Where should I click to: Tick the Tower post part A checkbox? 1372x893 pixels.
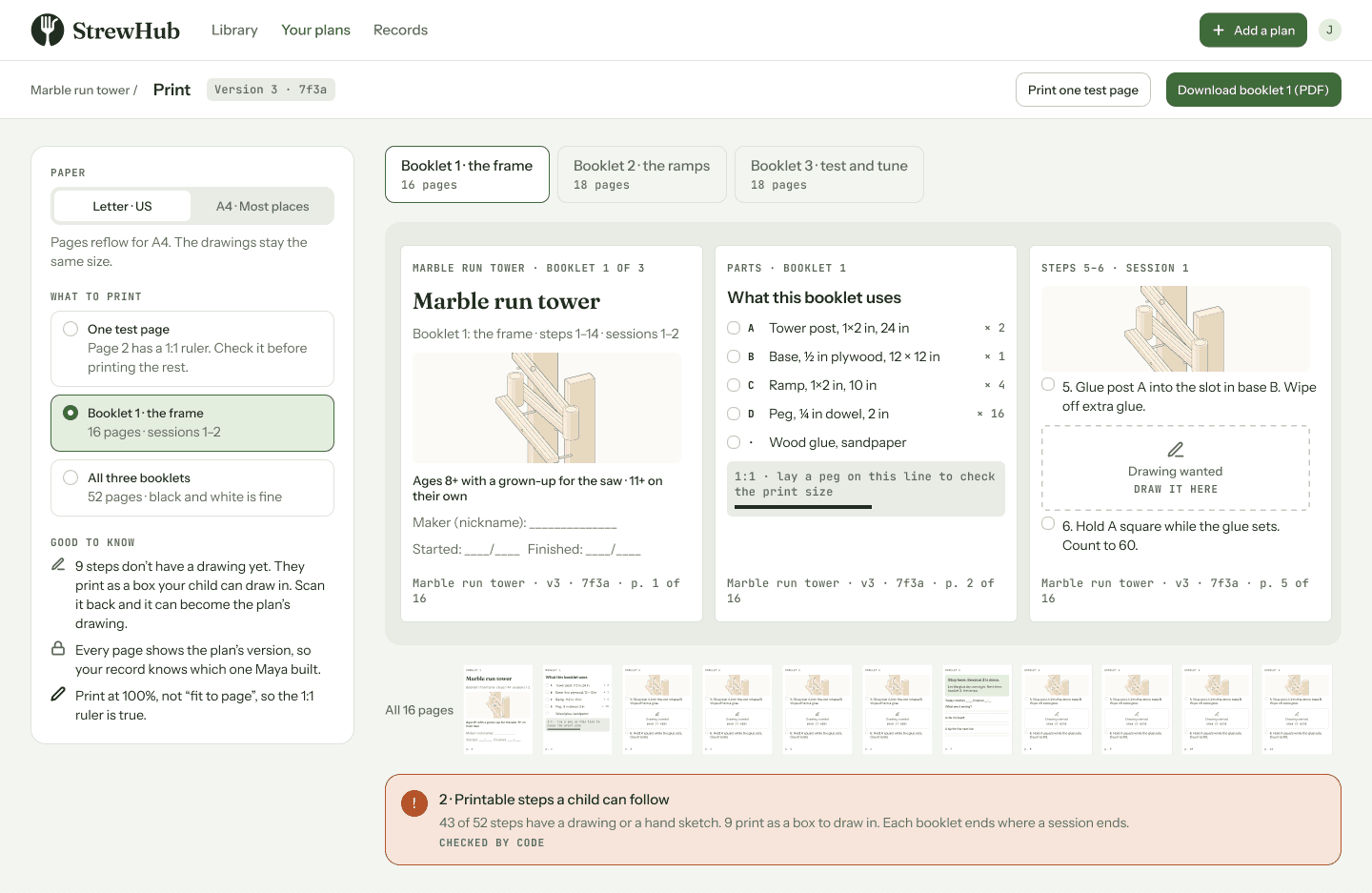734,328
